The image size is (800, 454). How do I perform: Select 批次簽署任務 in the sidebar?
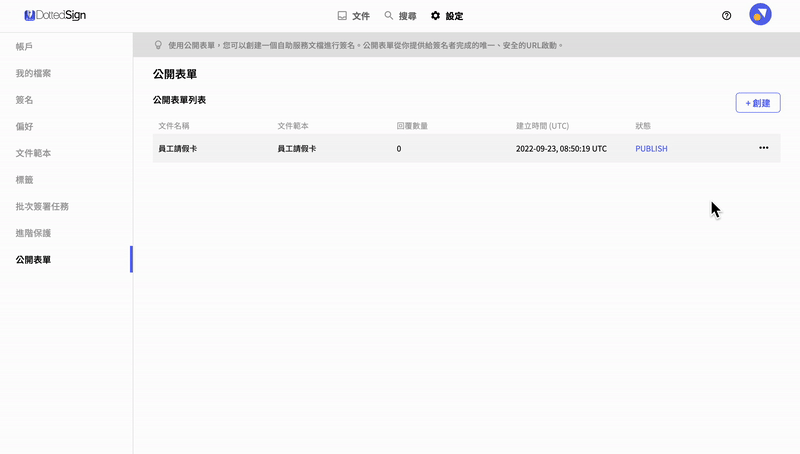point(42,206)
